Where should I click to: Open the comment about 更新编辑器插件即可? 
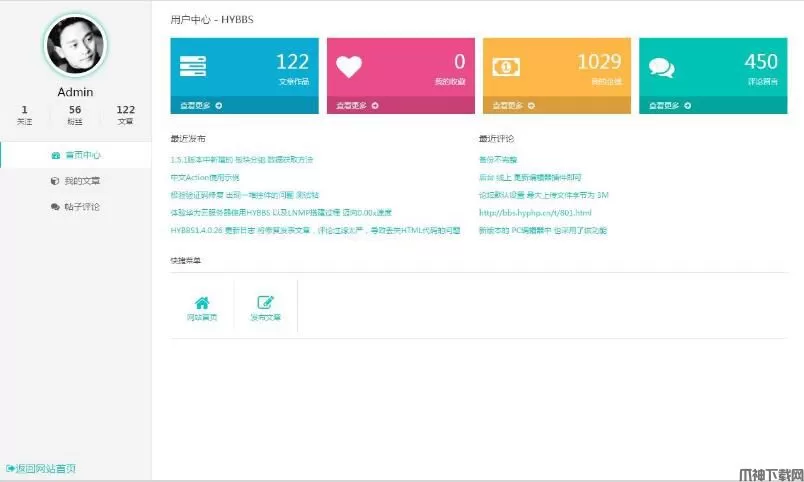530,177
